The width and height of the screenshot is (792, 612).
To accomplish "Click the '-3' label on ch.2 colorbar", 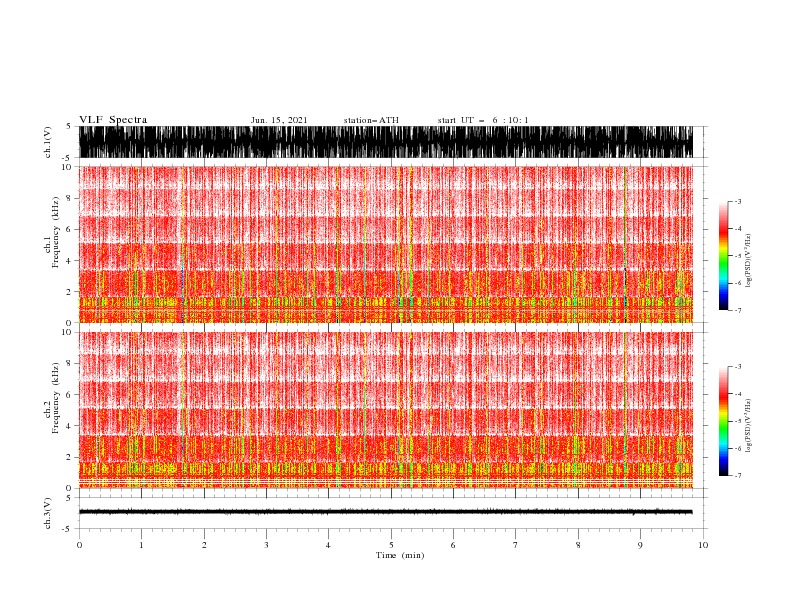I will [x=737, y=367].
